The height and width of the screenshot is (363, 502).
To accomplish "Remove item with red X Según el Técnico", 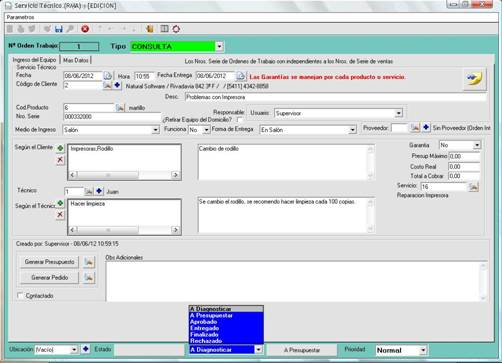I will 60,215.
